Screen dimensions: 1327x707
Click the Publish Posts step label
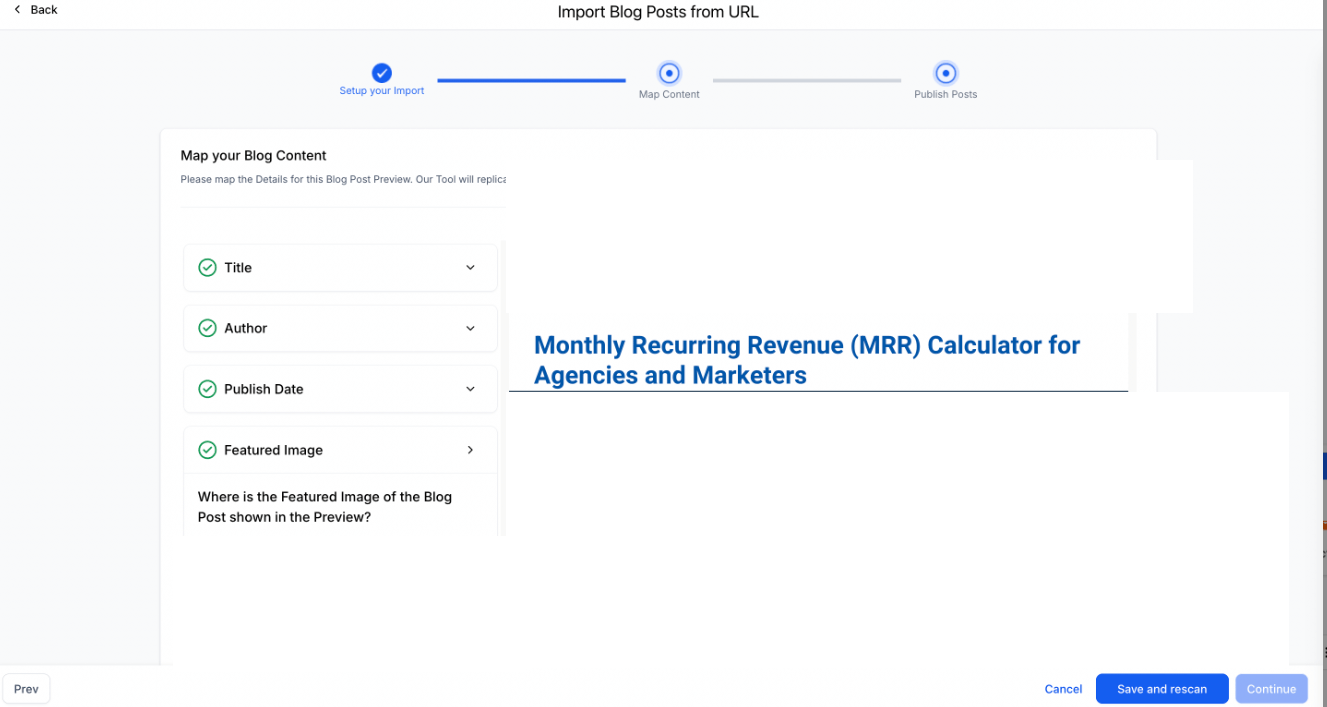[x=945, y=95]
